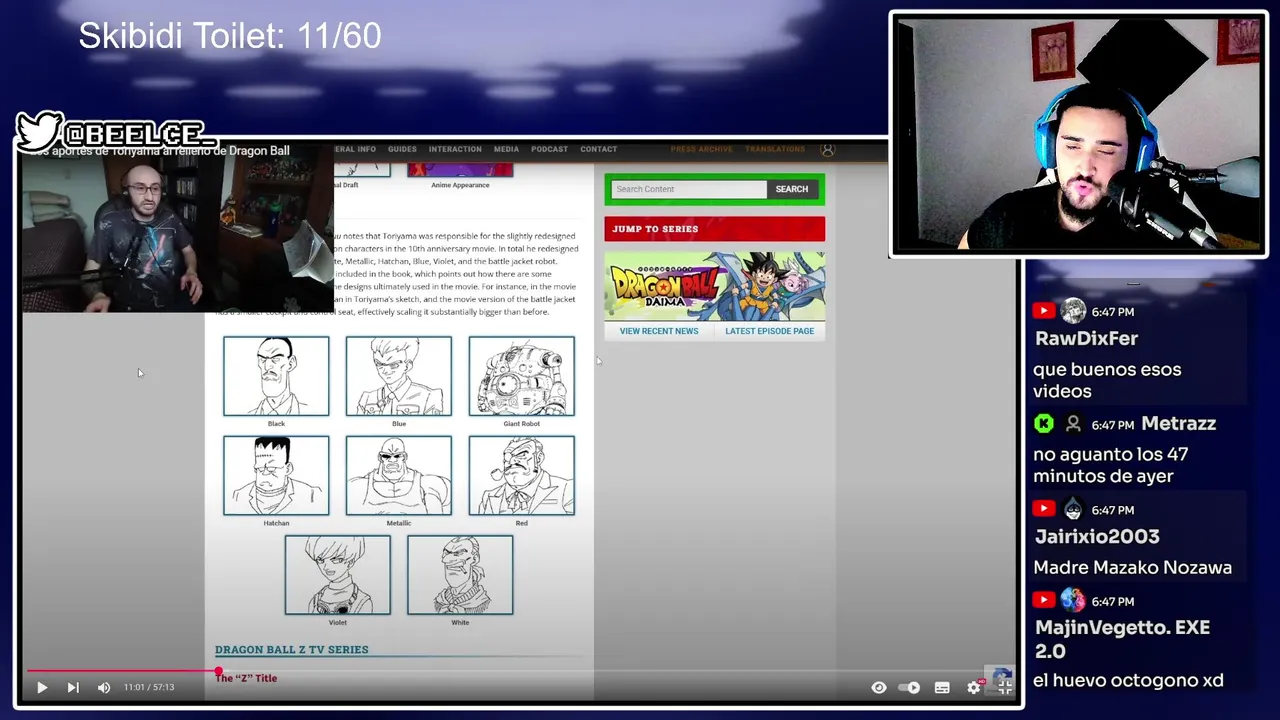Click the message 'el huevo octogono xd'
The image size is (1280, 720).
[1128, 681]
